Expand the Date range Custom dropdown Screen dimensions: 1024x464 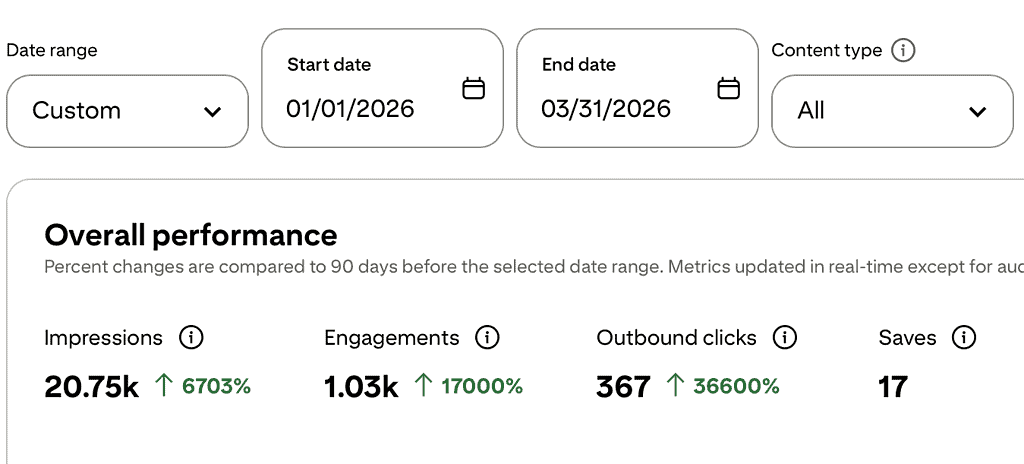[x=127, y=111]
